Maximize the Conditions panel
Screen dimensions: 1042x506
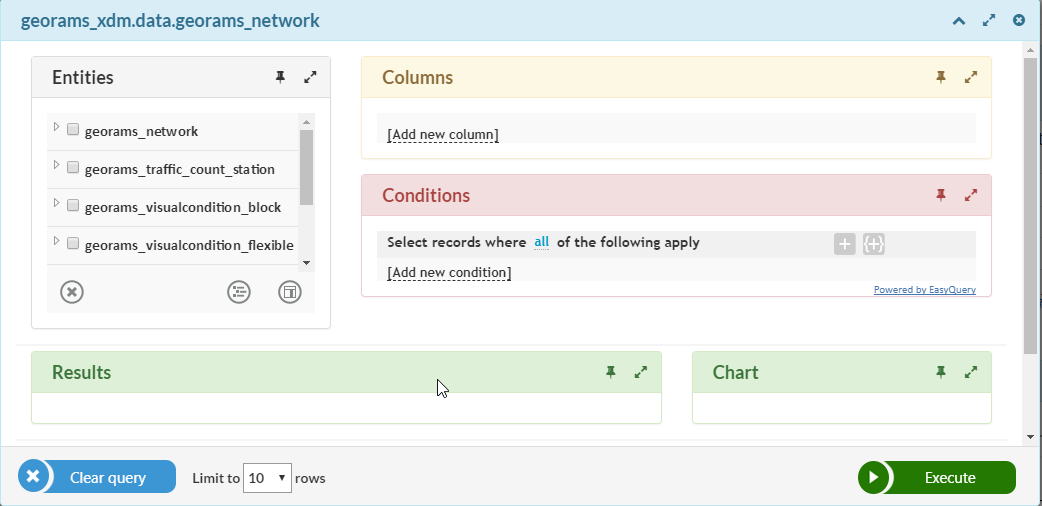click(971, 195)
